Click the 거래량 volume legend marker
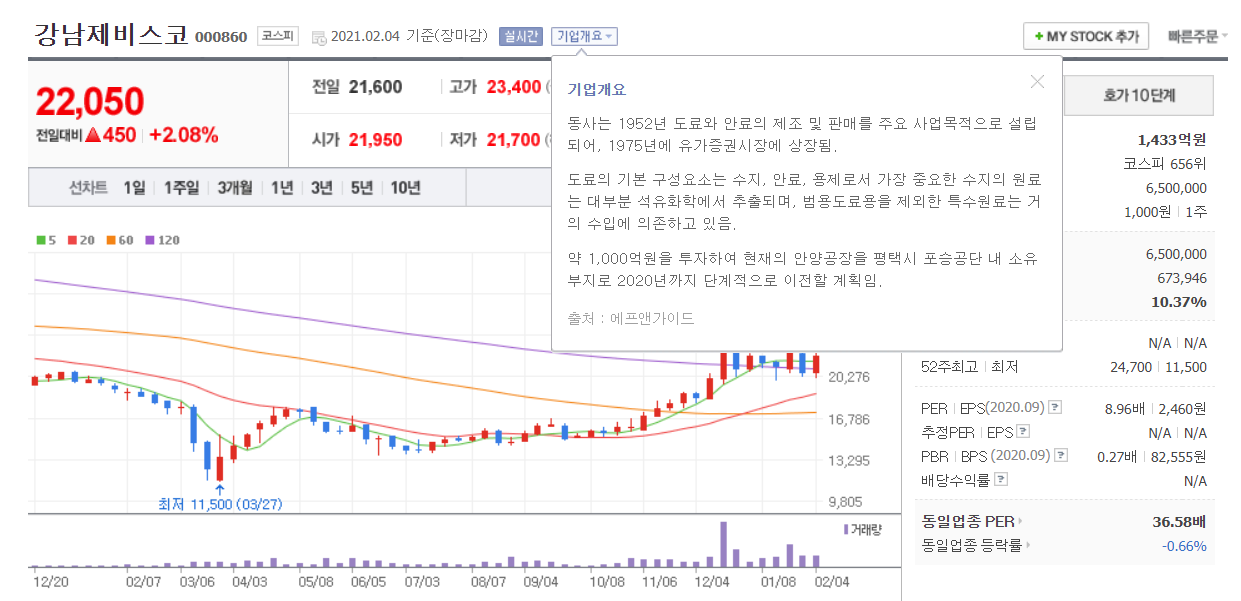 (x=846, y=529)
